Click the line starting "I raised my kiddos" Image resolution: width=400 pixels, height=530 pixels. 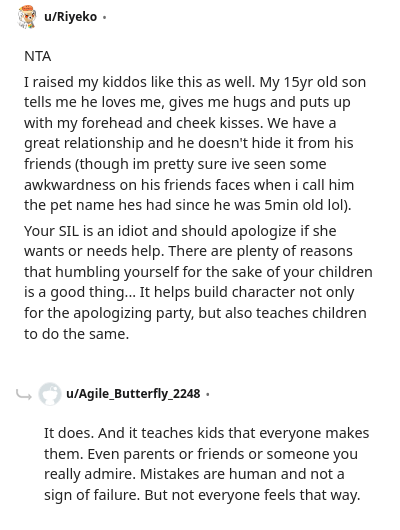click(195, 82)
